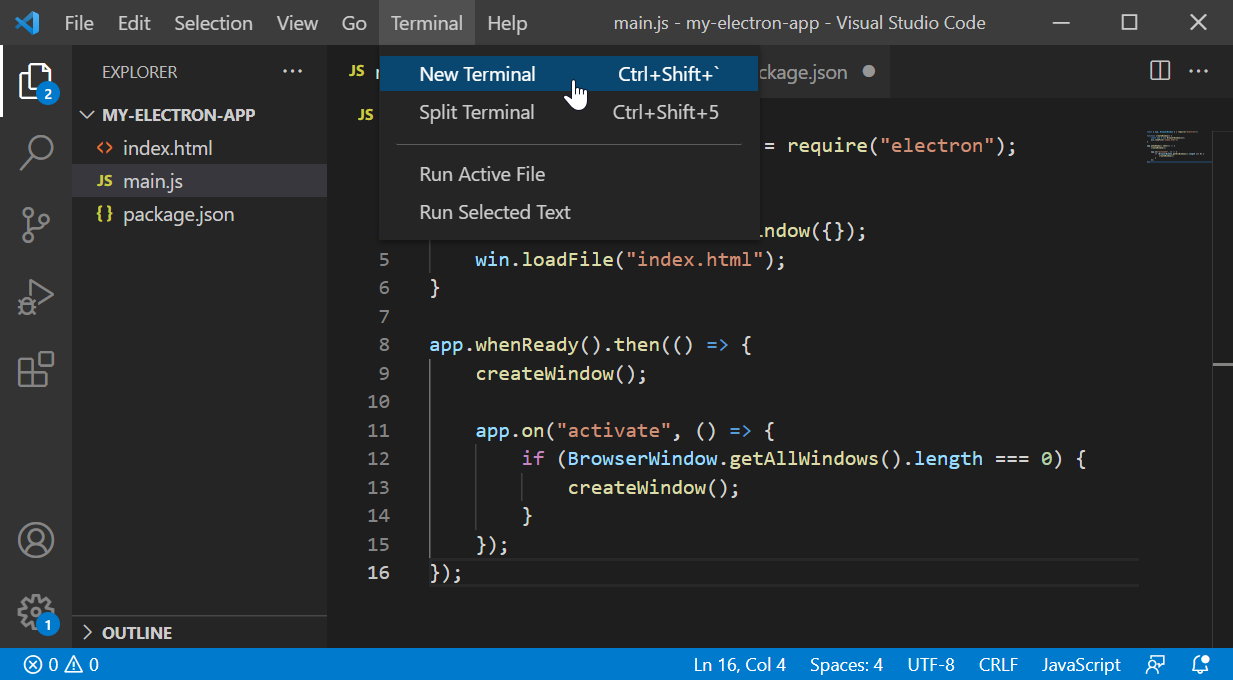Viewport: 1233px width, 680px height.
Task: Open the Selection menu
Action: point(214,23)
